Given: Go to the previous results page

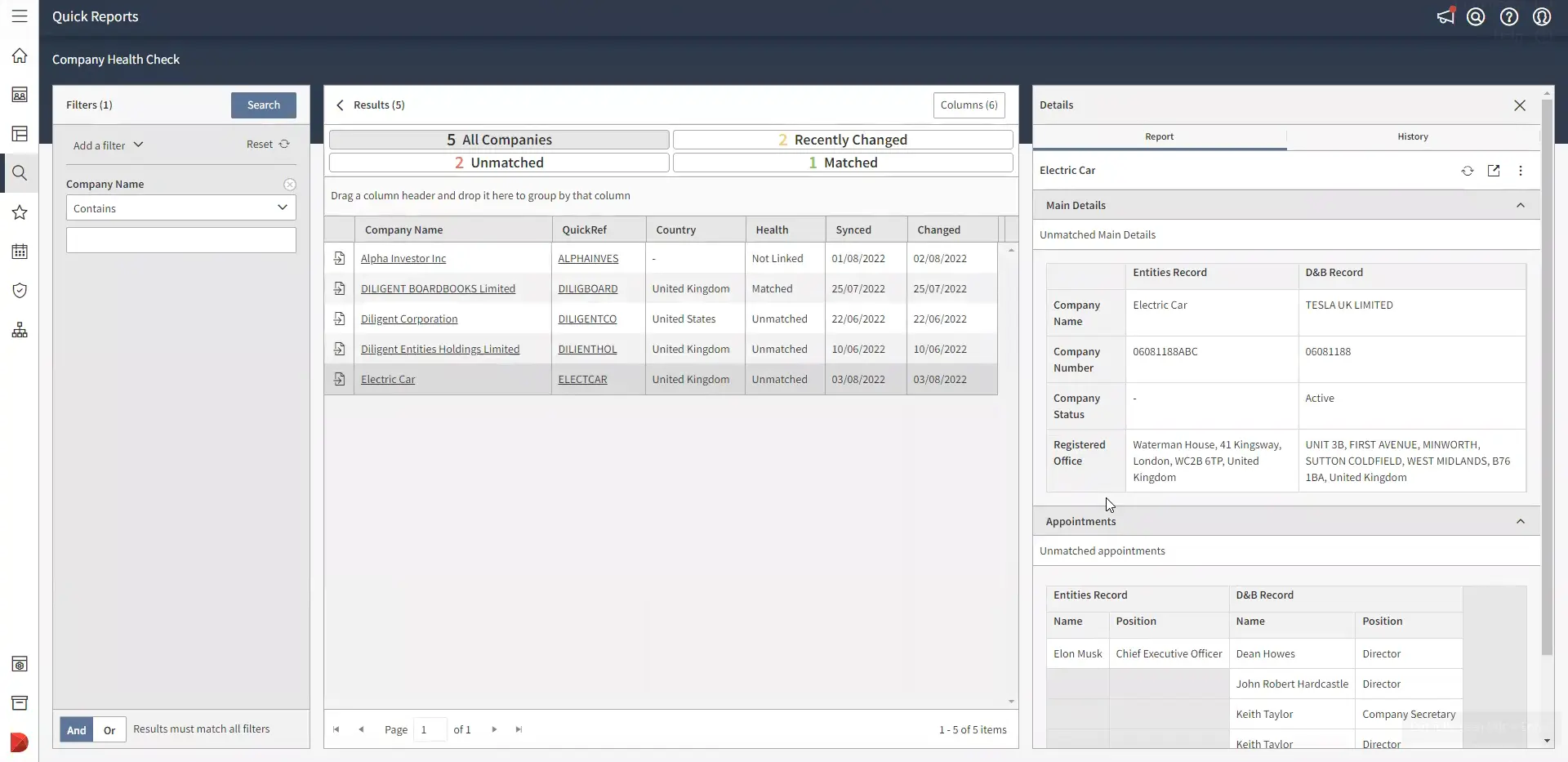Looking at the screenshot, I should coord(361,729).
